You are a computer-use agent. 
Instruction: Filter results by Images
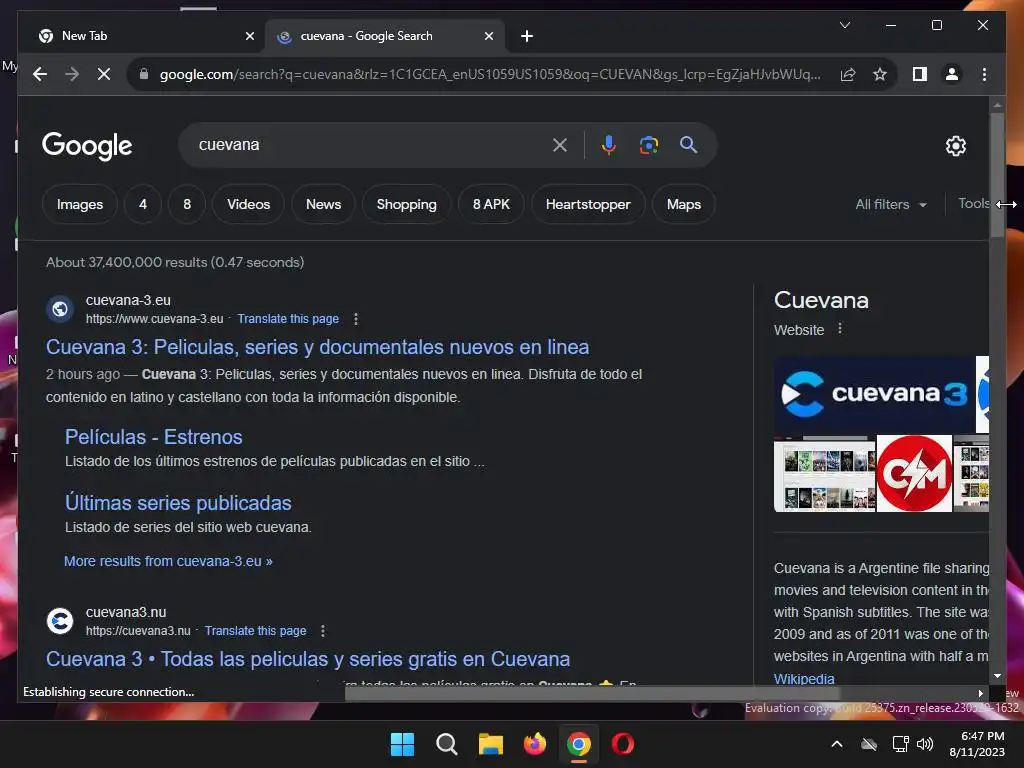point(80,204)
